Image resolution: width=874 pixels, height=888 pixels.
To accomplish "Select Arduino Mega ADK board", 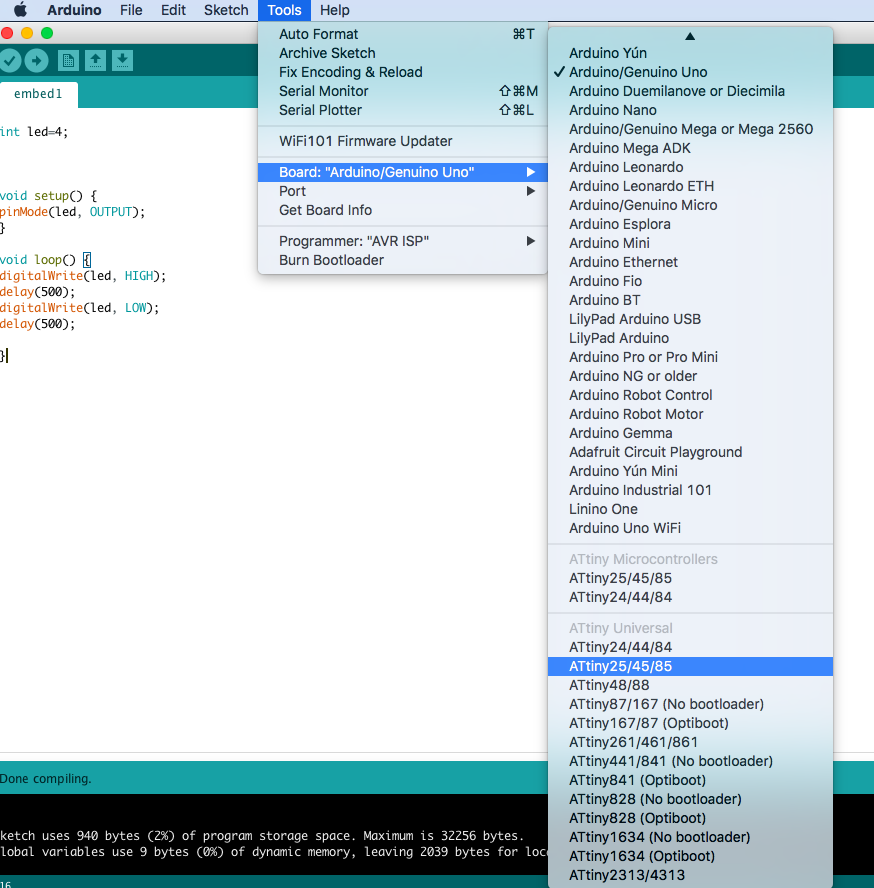I will (690, 148).
